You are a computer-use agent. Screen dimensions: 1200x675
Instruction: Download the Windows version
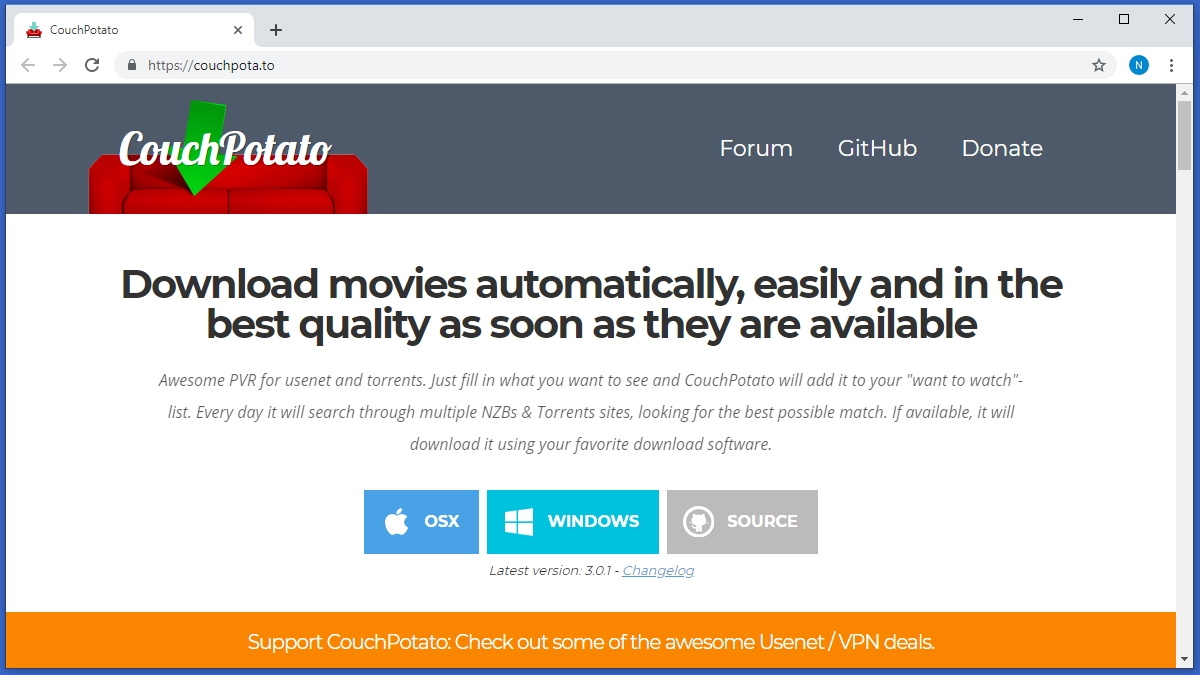[573, 522]
